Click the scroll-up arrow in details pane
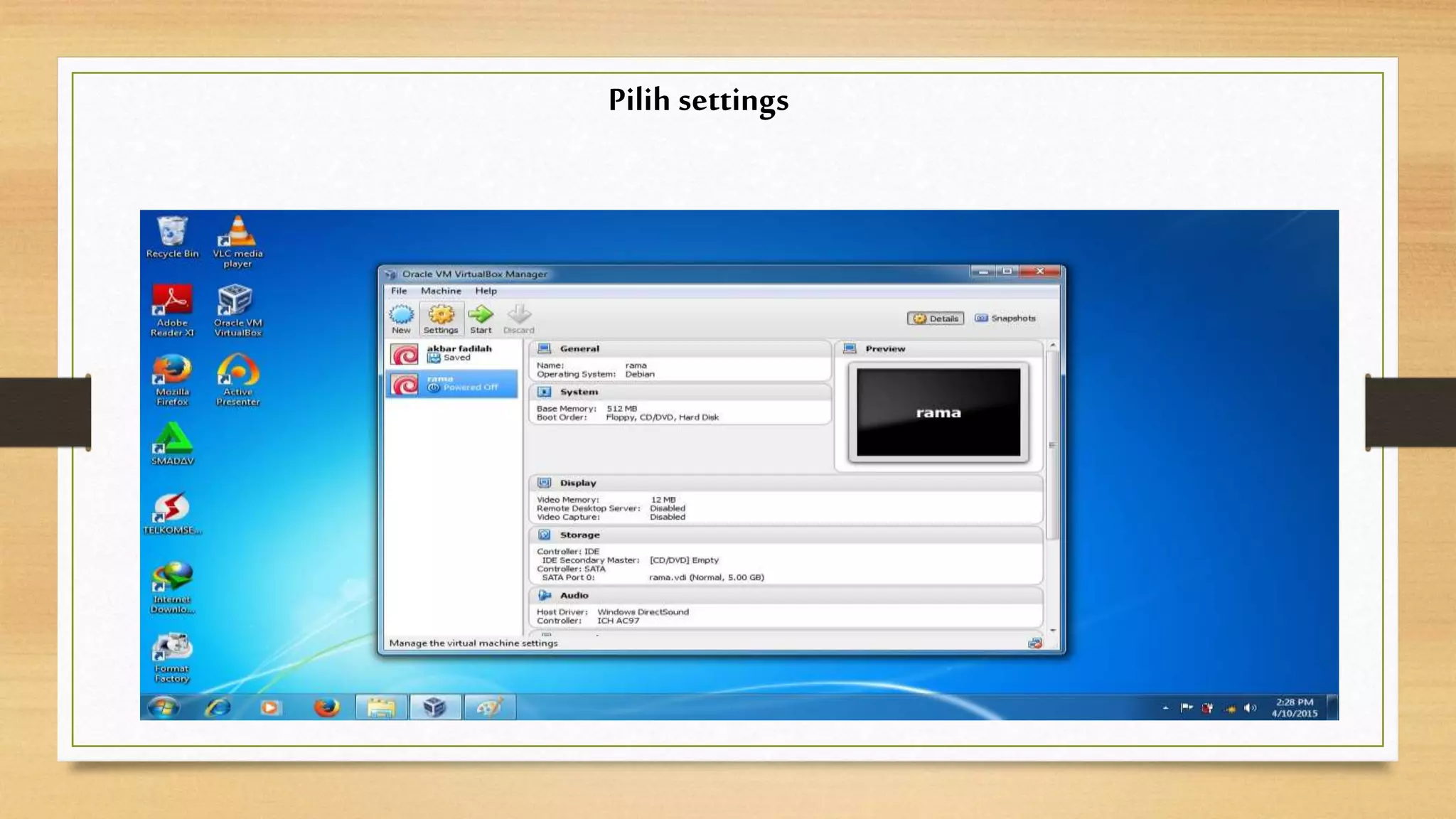This screenshot has width=1456, height=819. 1053,345
